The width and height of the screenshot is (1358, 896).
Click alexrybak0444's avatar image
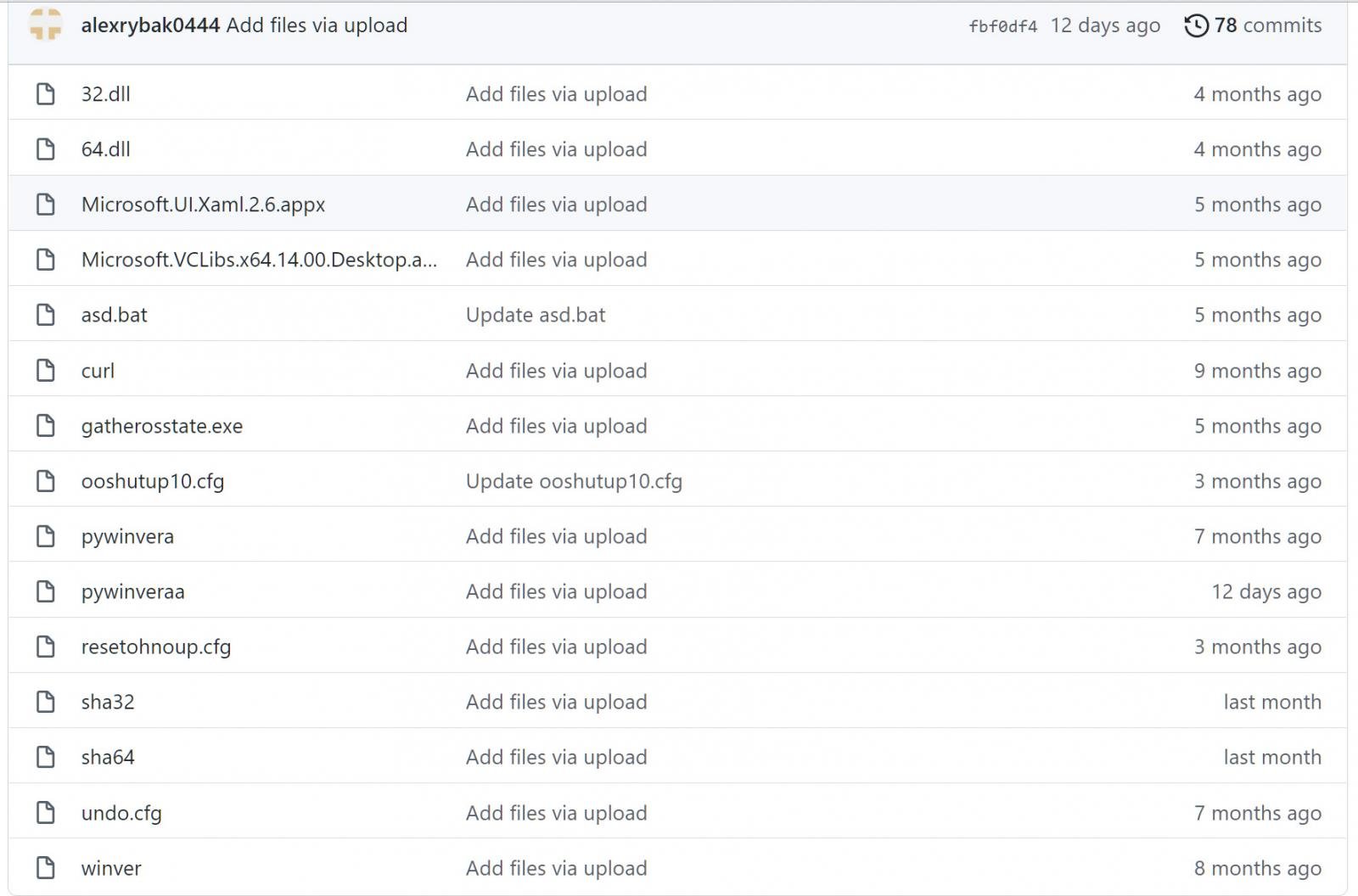tap(46, 25)
